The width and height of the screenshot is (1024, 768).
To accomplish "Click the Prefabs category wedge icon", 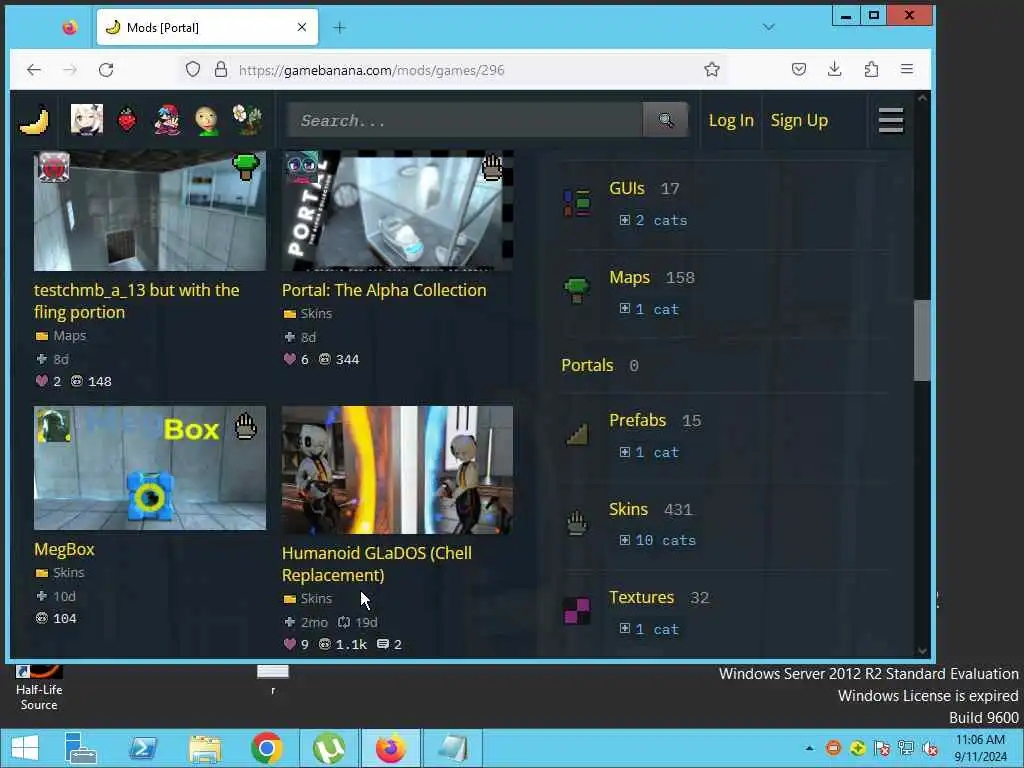I will coord(577,434).
